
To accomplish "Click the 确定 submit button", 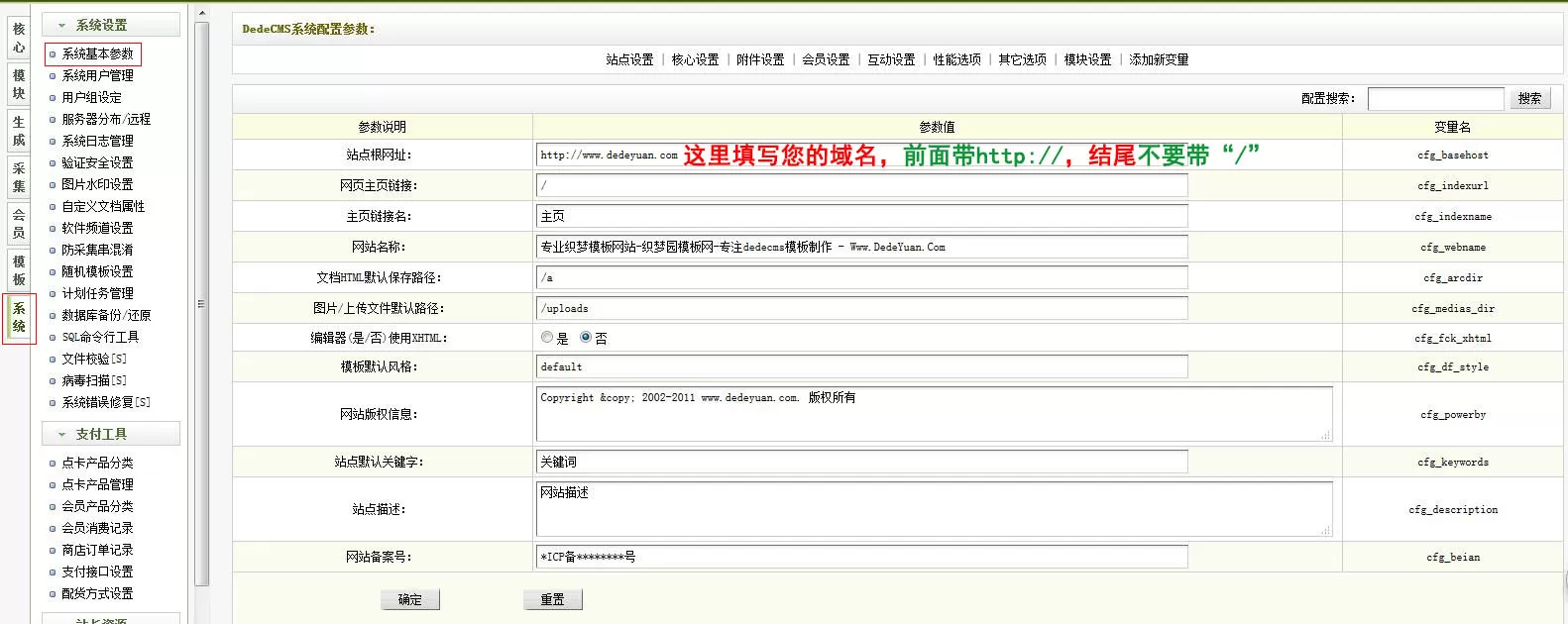I will (409, 599).
